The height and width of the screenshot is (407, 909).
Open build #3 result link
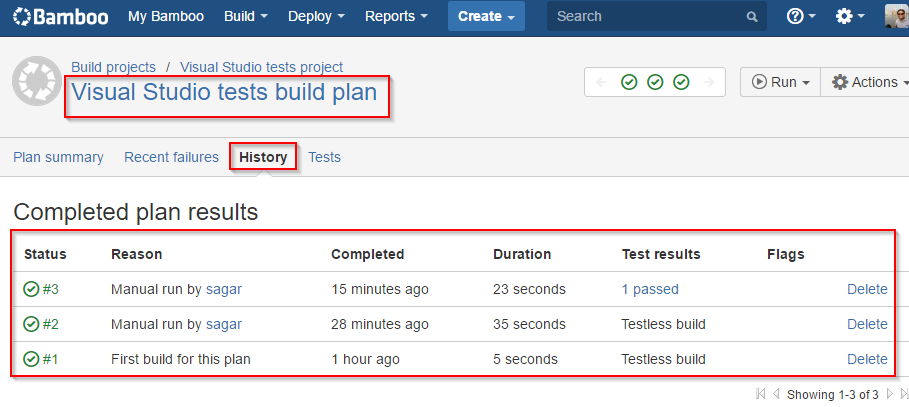tap(50, 289)
